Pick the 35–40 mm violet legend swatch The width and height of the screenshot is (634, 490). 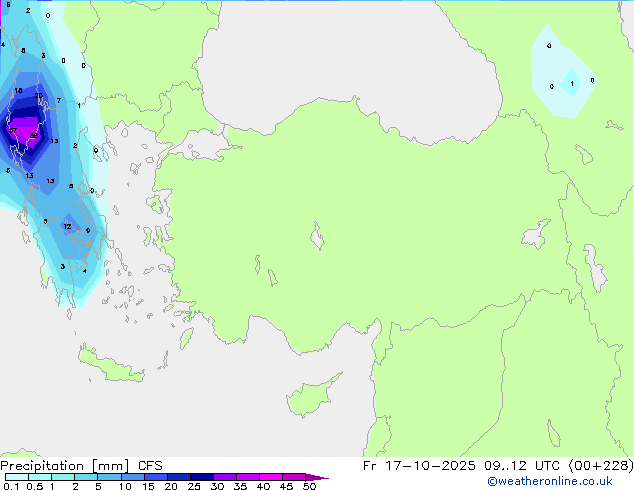pyautogui.click(x=247, y=477)
